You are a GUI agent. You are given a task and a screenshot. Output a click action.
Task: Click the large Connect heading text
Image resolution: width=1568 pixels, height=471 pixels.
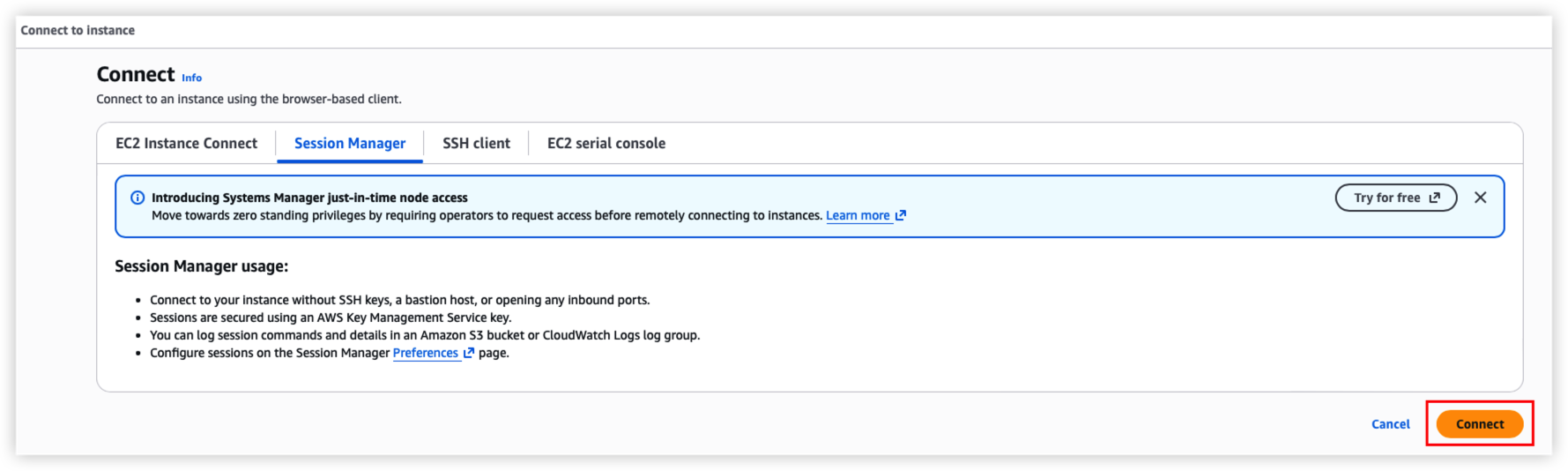[x=136, y=74]
